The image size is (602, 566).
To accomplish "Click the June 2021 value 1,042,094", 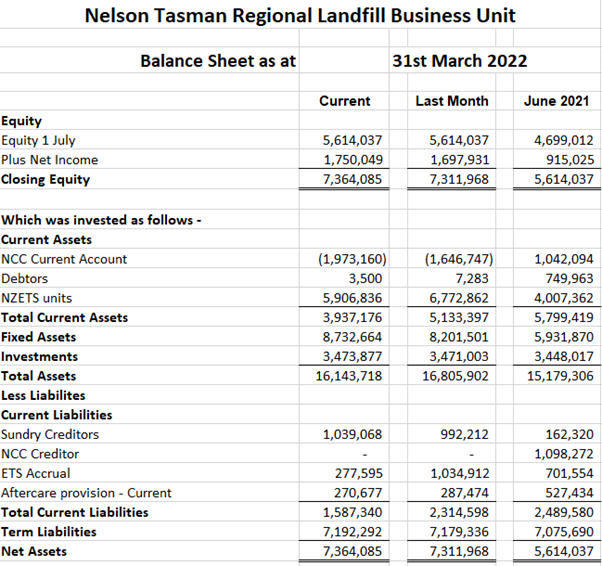I will click(x=564, y=259).
